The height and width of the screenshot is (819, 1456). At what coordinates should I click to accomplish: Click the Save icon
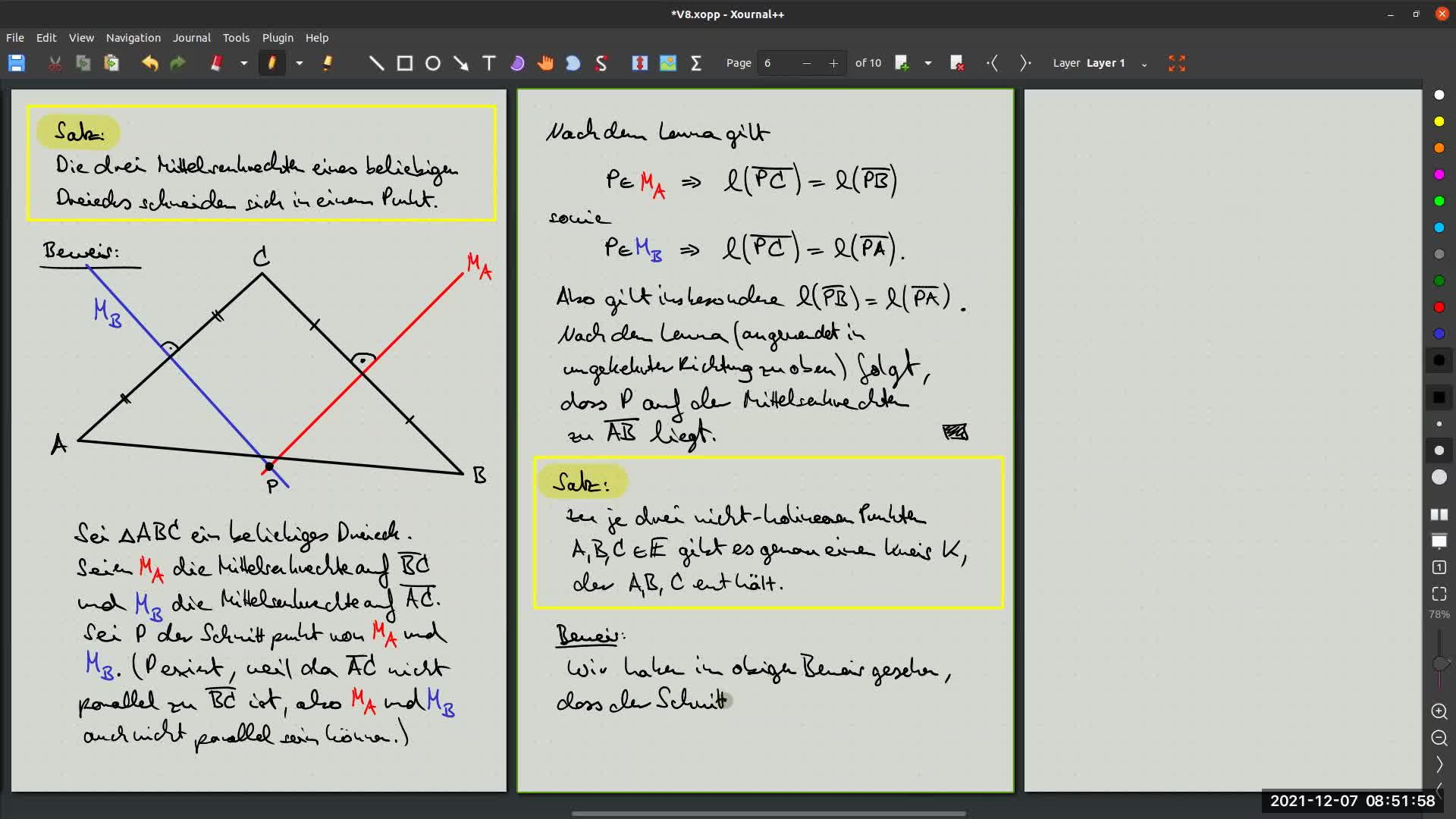pyautogui.click(x=17, y=63)
